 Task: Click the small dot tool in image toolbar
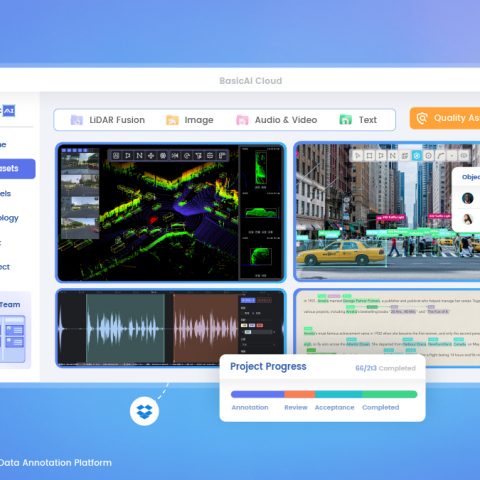pos(452,156)
